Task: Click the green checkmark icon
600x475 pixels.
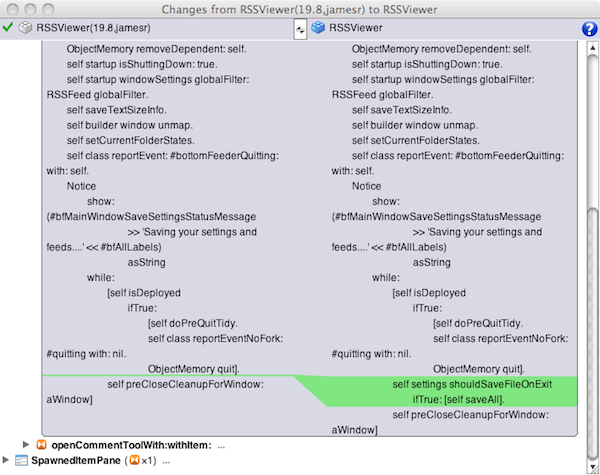Action: pyautogui.click(x=7, y=28)
